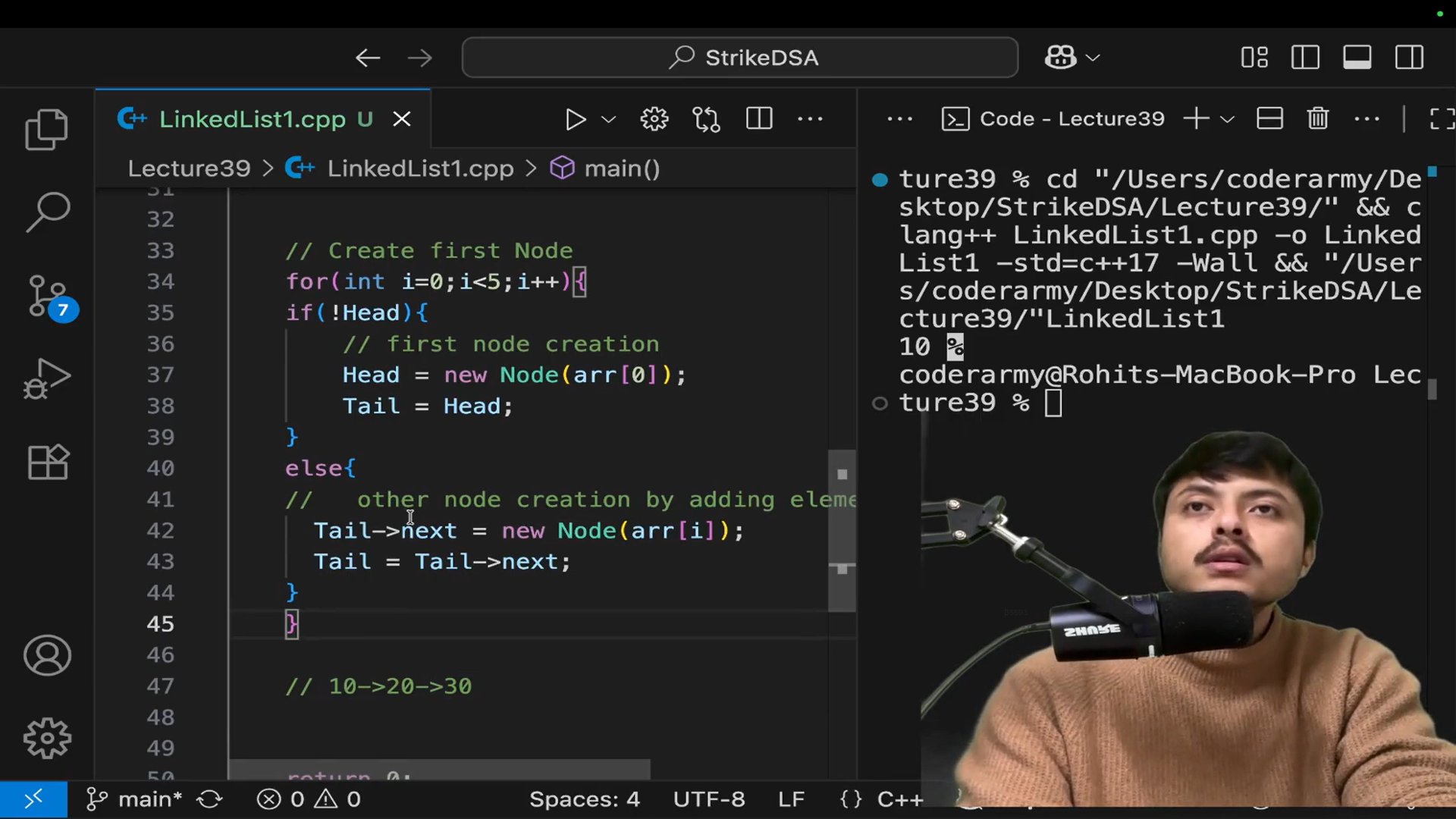Open the new terminal launch profile dropdown
The image size is (1456, 819).
[x=1228, y=119]
